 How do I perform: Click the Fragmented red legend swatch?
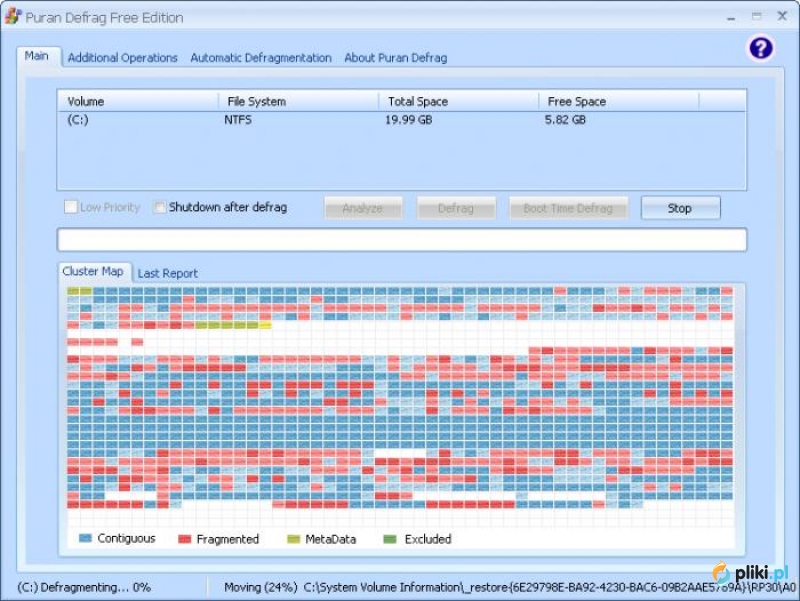(x=184, y=539)
